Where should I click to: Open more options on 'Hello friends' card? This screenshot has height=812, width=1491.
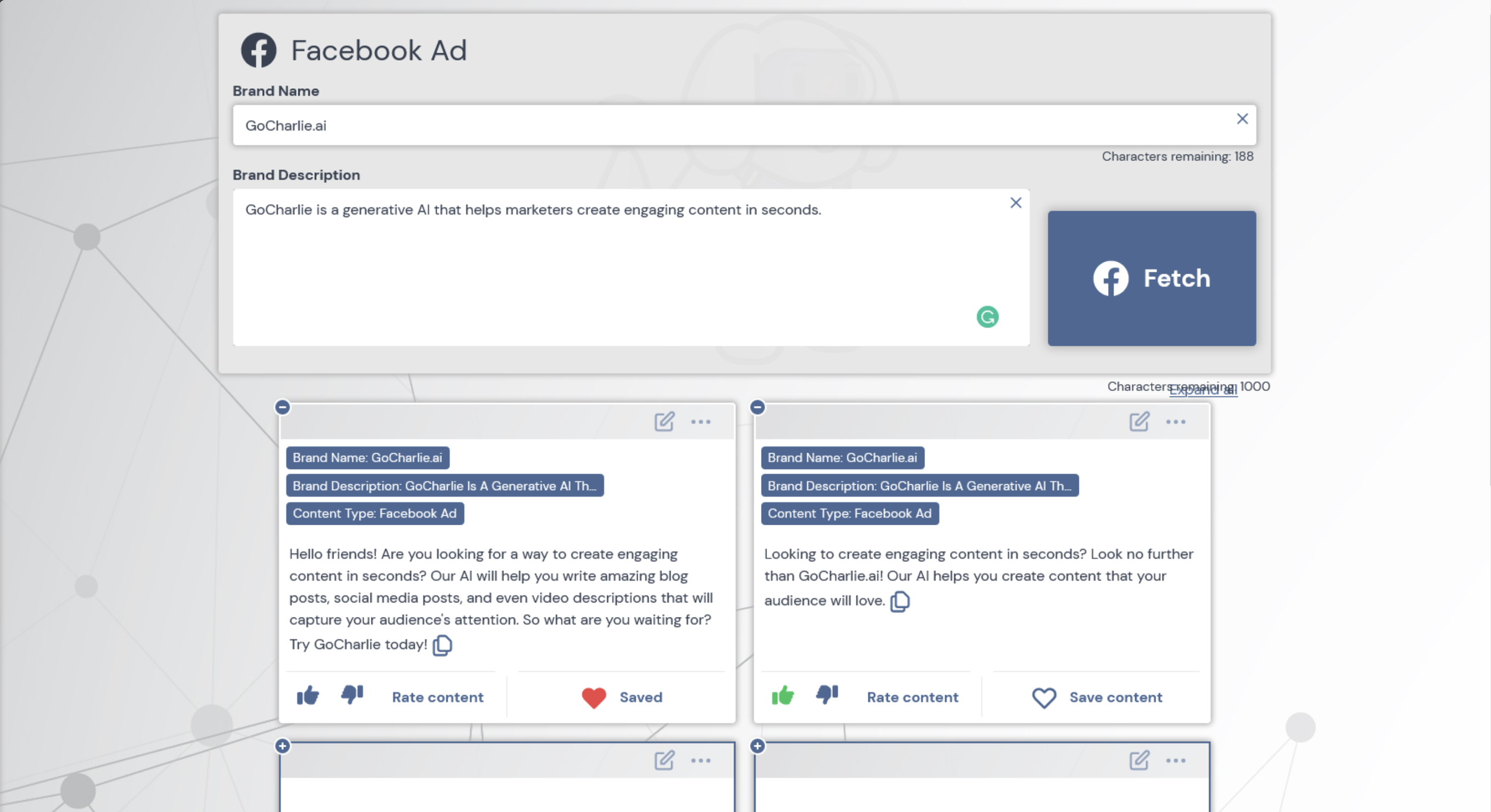coord(701,422)
